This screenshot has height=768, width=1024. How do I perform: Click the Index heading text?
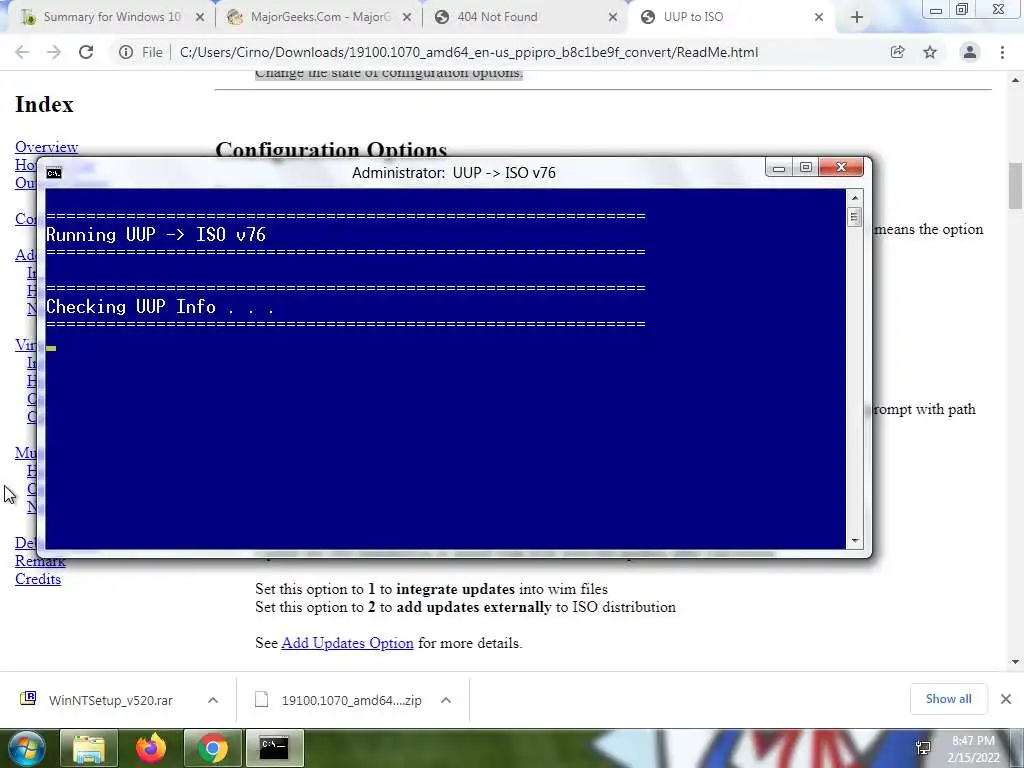pyautogui.click(x=44, y=104)
